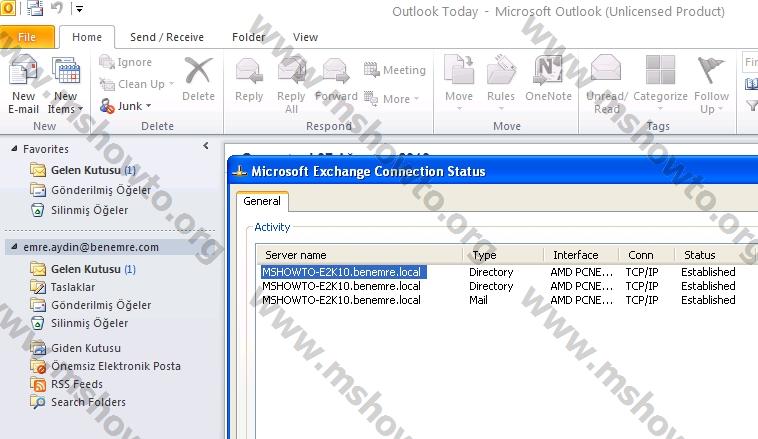Create a New E-mail message

tap(23, 84)
